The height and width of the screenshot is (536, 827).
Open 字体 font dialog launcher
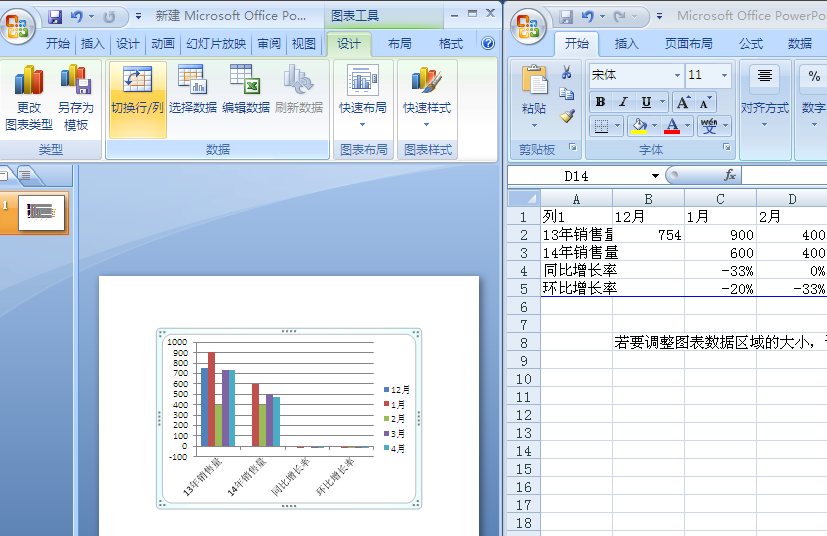[x=727, y=147]
